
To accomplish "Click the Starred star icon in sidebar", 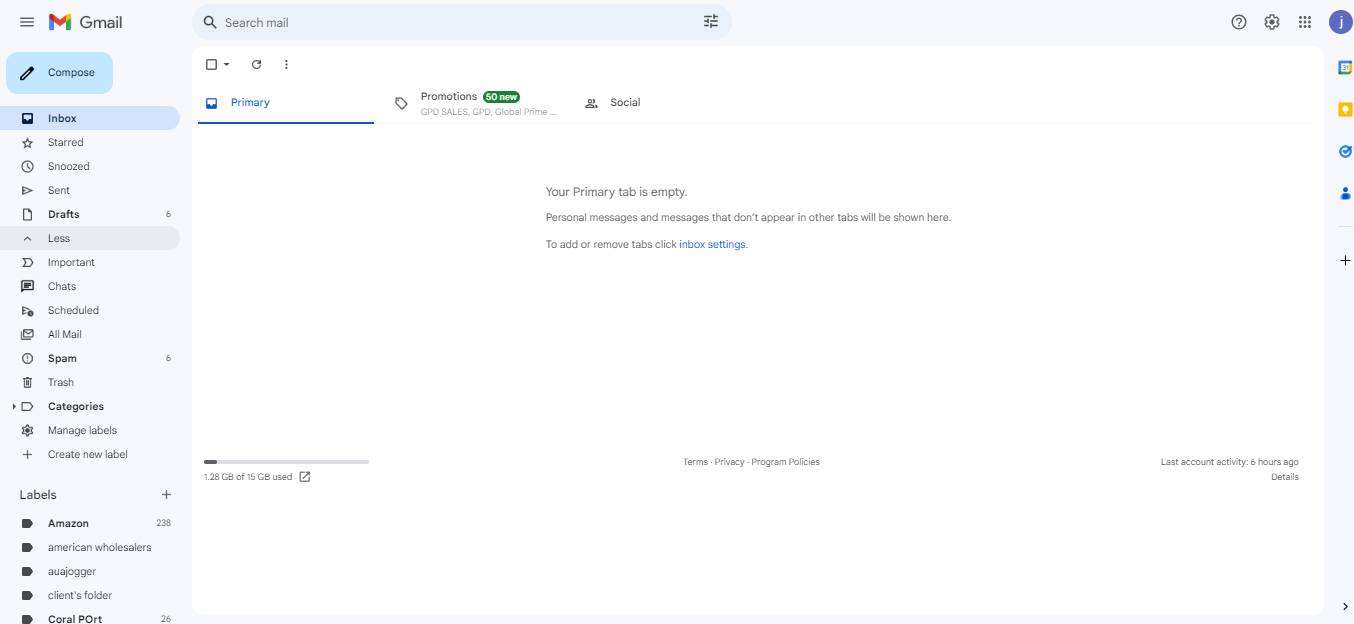I will point(27,143).
